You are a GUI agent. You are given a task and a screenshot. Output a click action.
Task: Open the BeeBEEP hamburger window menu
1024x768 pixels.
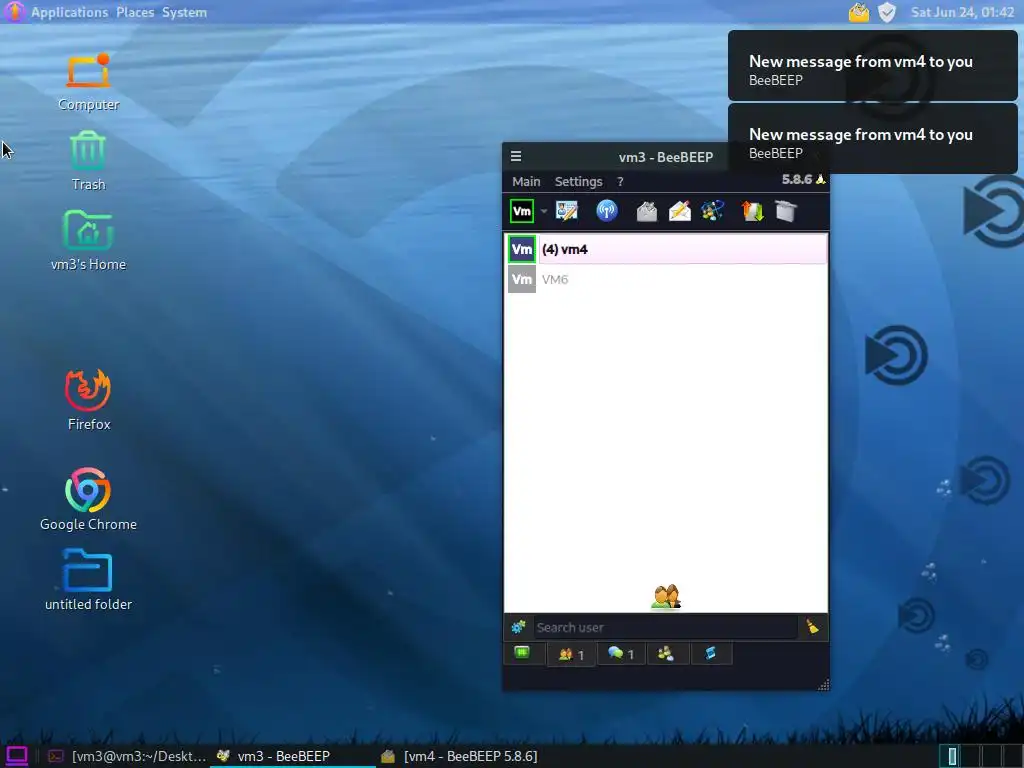click(516, 156)
